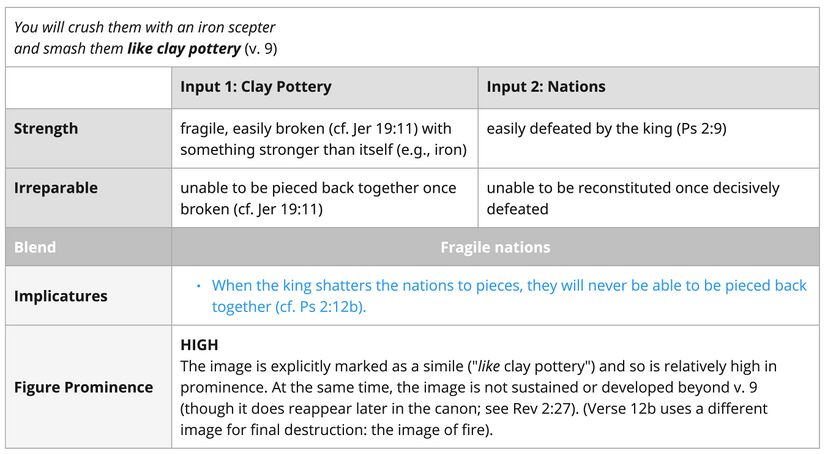Select the "Strength" row label
Screen dimensions: 825x454
click(x=46, y=128)
